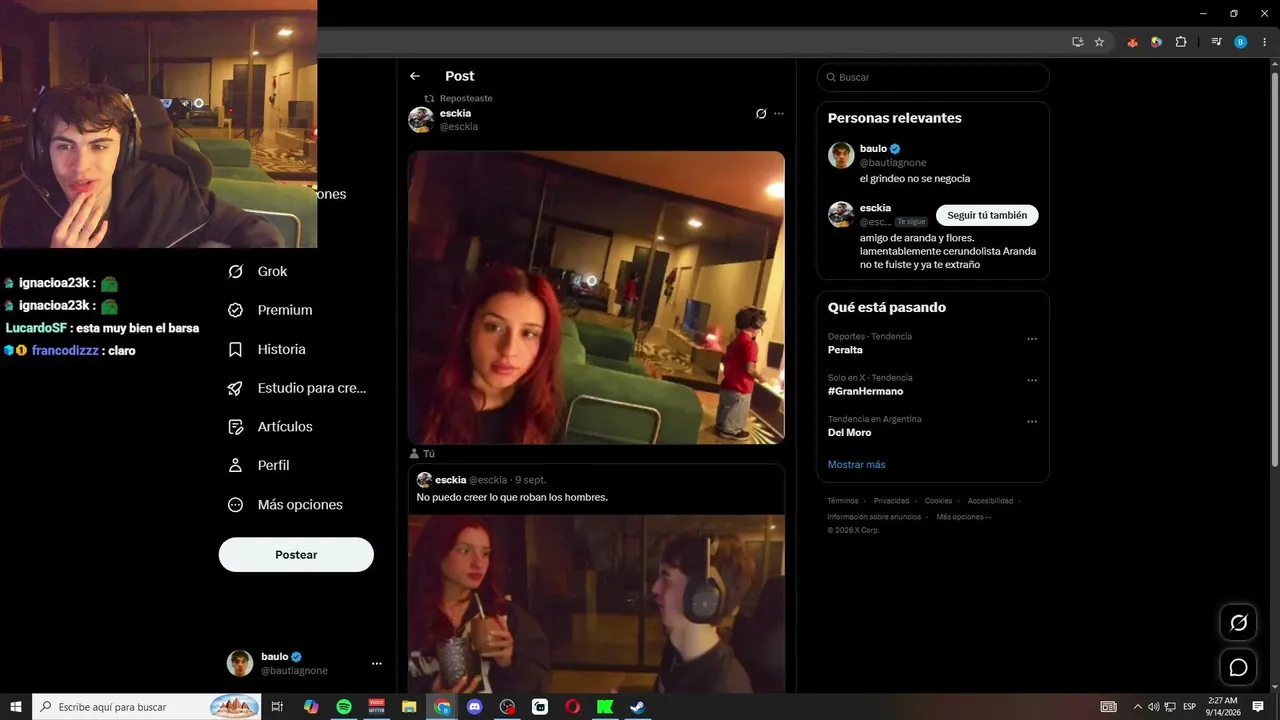This screenshot has width=1280, height=720.
Task: Open the floating messages chat button
Action: tap(1238, 667)
